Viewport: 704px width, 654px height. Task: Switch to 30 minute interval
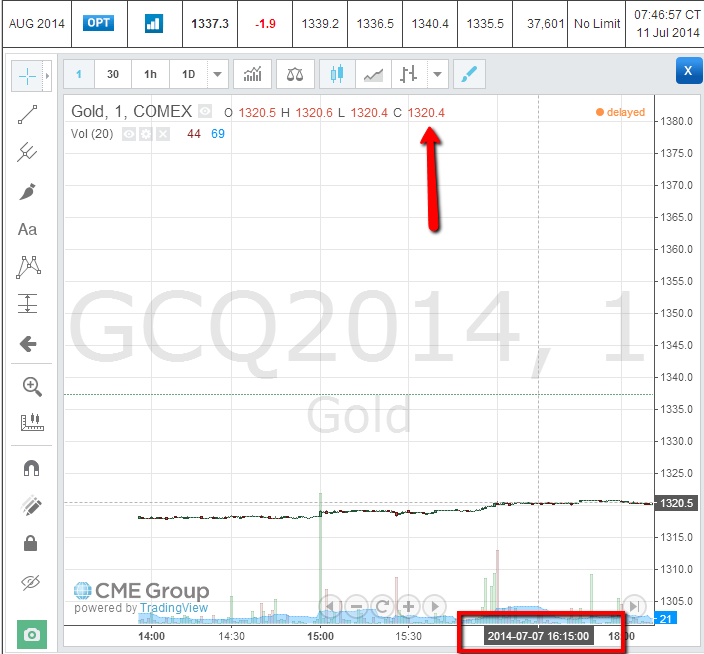(113, 74)
